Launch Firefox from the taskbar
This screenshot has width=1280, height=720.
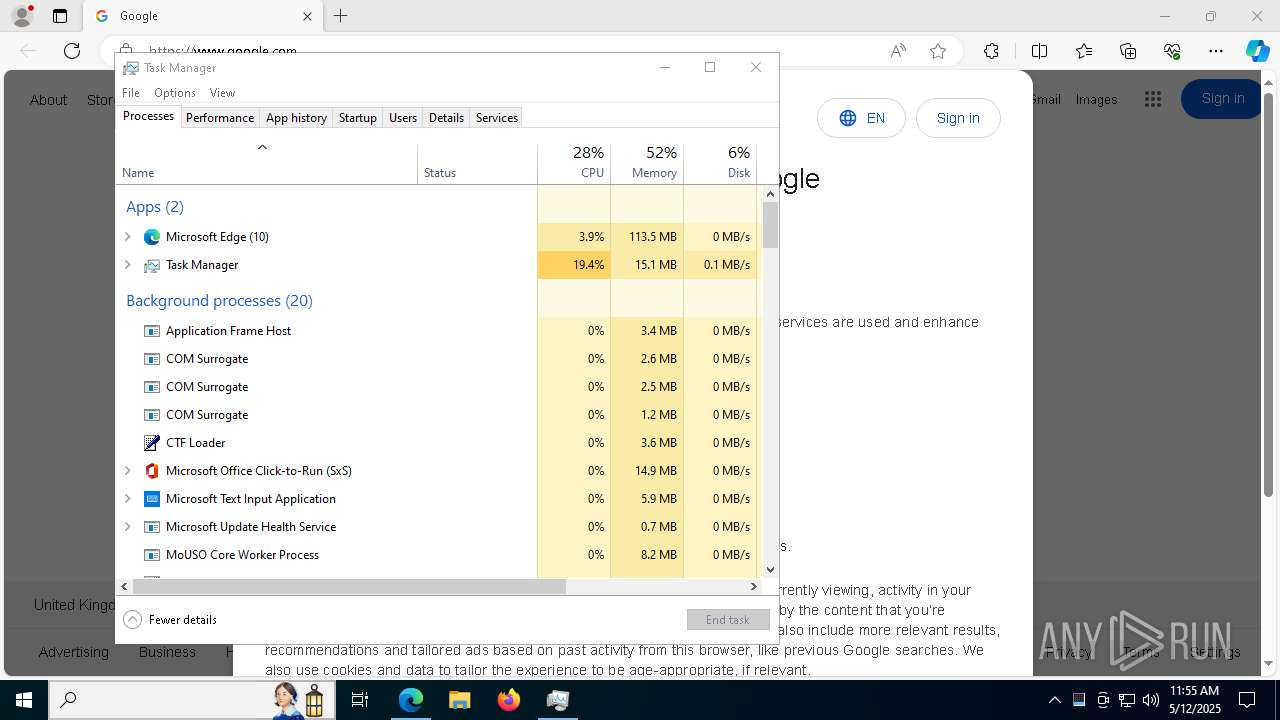coord(509,700)
